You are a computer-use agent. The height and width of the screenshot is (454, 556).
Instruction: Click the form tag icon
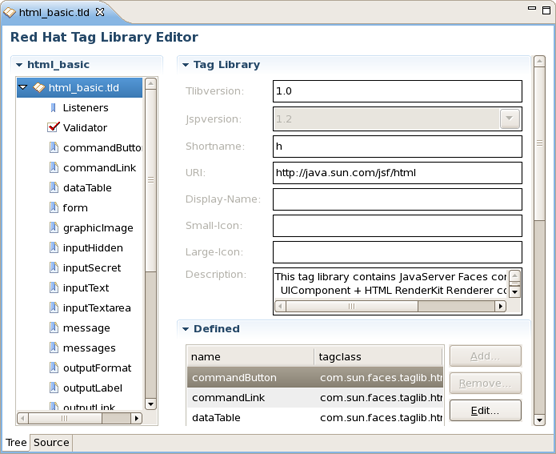(x=54, y=207)
